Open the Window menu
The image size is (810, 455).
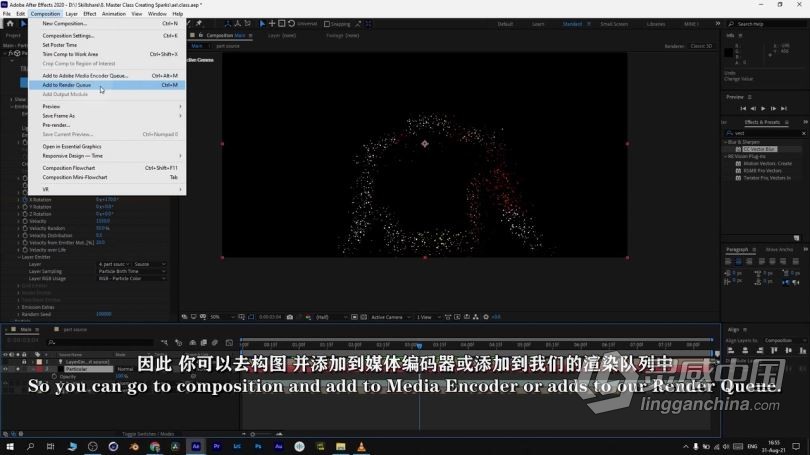[157, 14]
